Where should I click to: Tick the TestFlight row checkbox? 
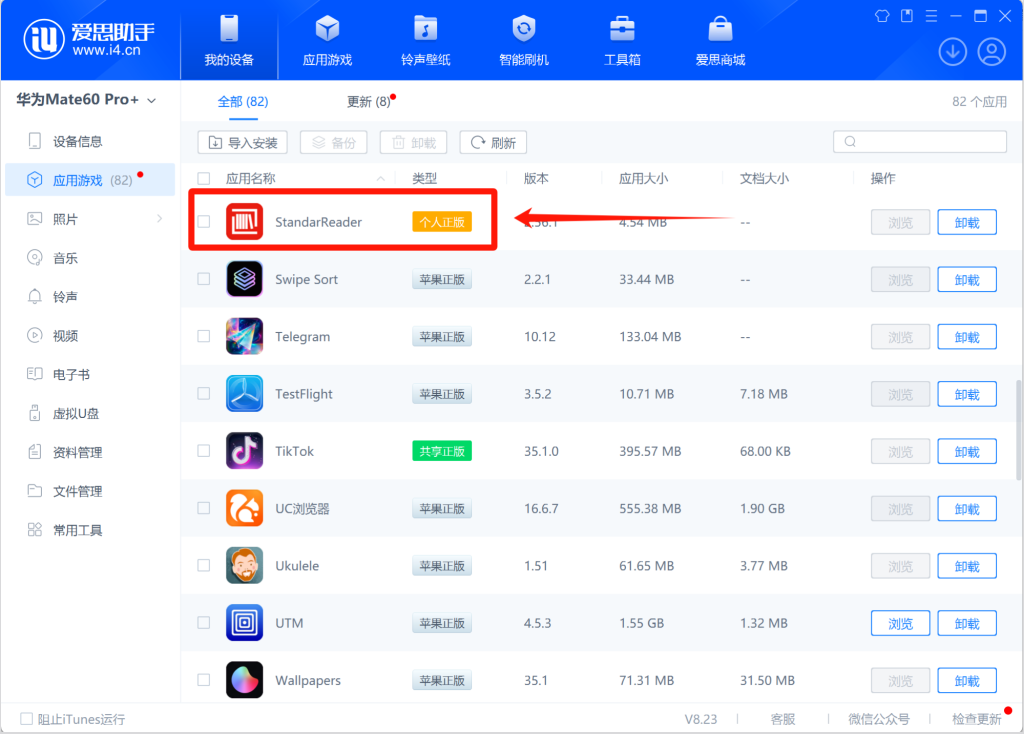pyautogui.click(x=204, y=393)
